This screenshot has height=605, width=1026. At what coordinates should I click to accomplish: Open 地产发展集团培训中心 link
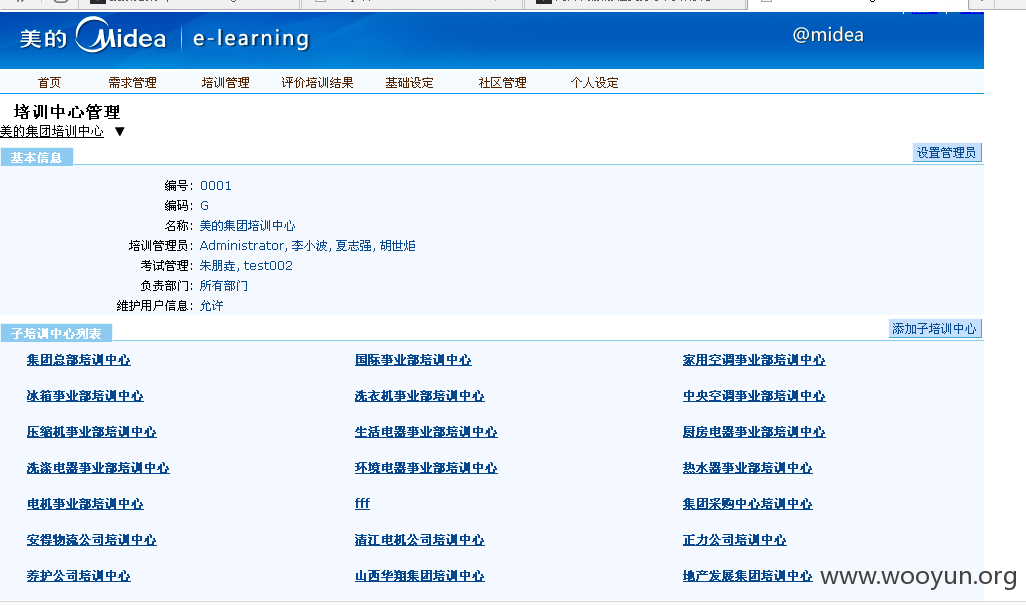tap(747, 576)
